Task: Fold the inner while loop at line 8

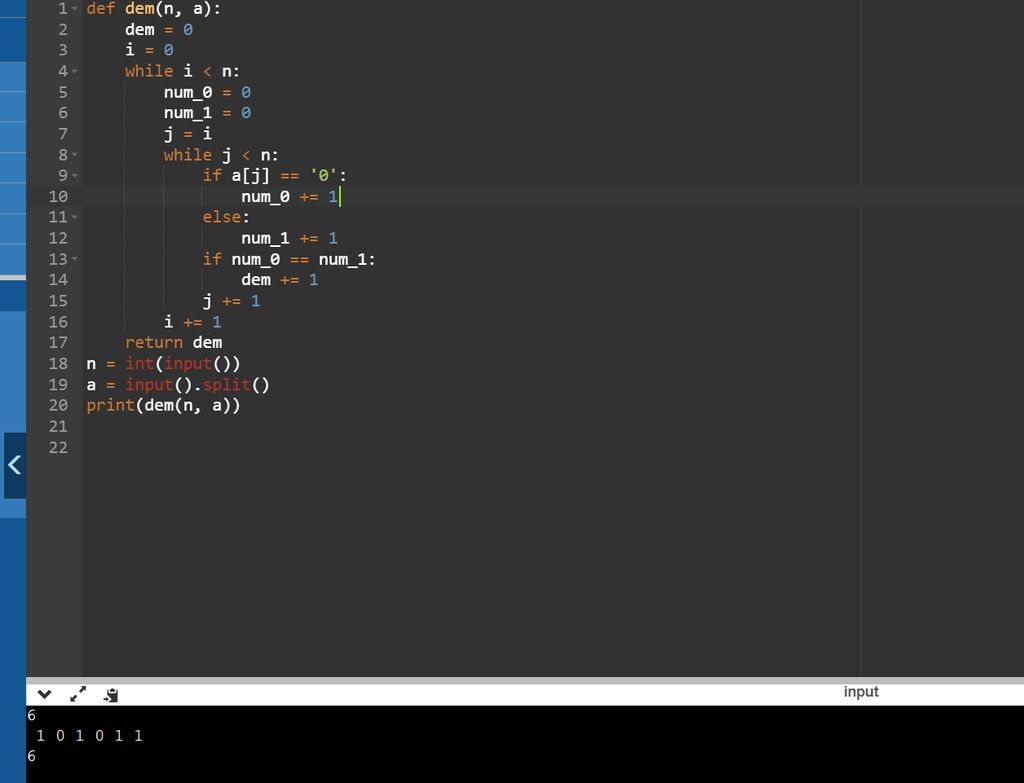Action: tap(75, 155)
